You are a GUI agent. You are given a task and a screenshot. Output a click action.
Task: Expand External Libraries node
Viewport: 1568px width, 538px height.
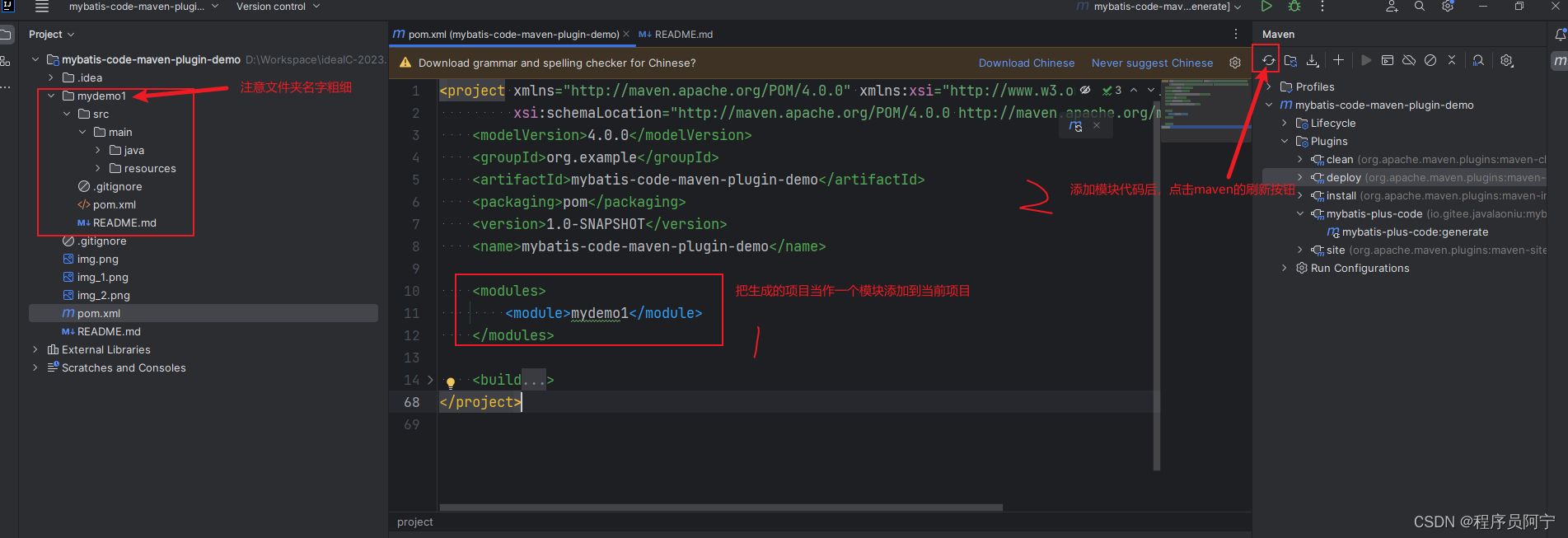[x=35, y=349]
